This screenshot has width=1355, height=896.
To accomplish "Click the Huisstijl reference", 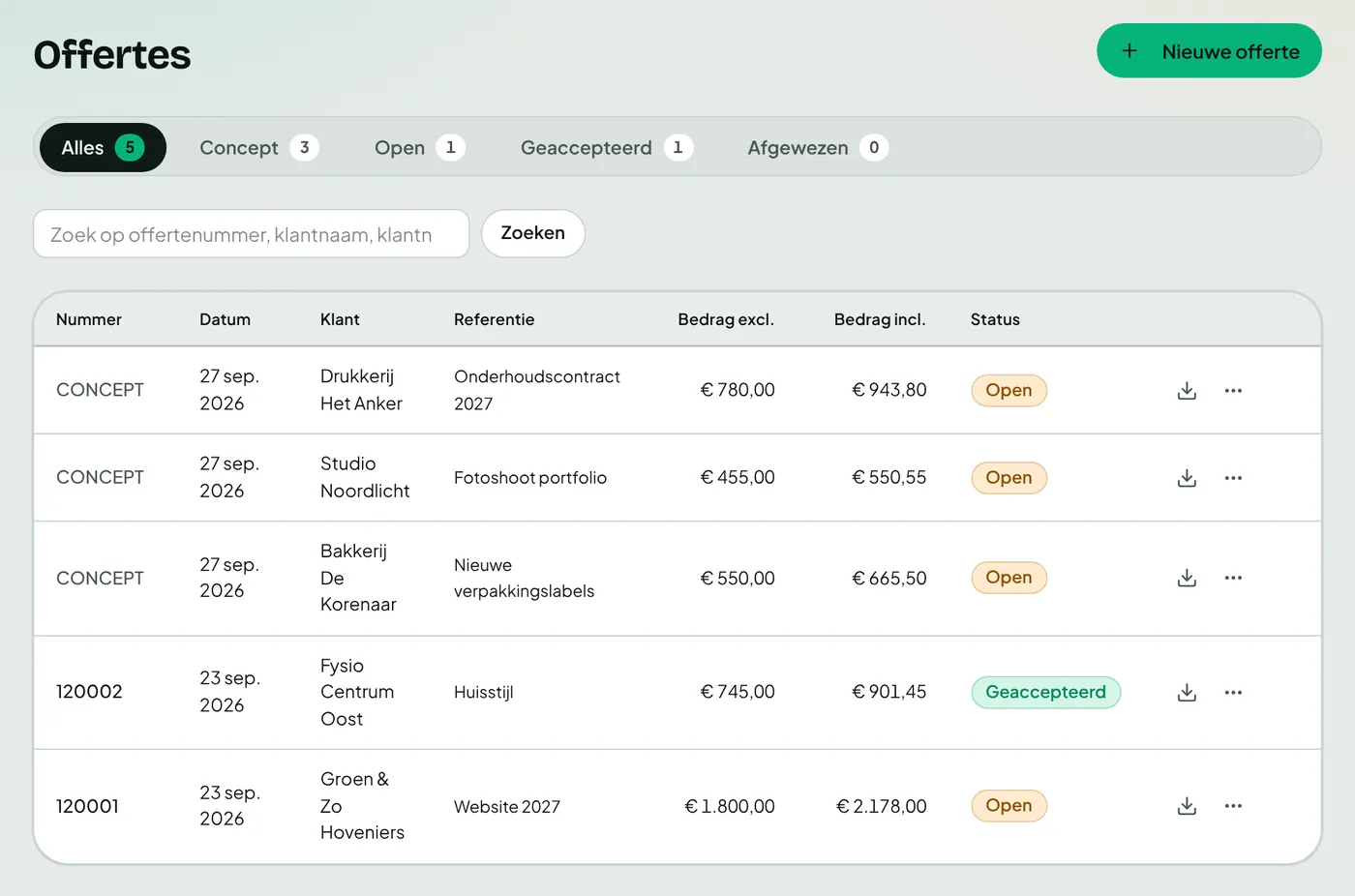I will (484, 693).
